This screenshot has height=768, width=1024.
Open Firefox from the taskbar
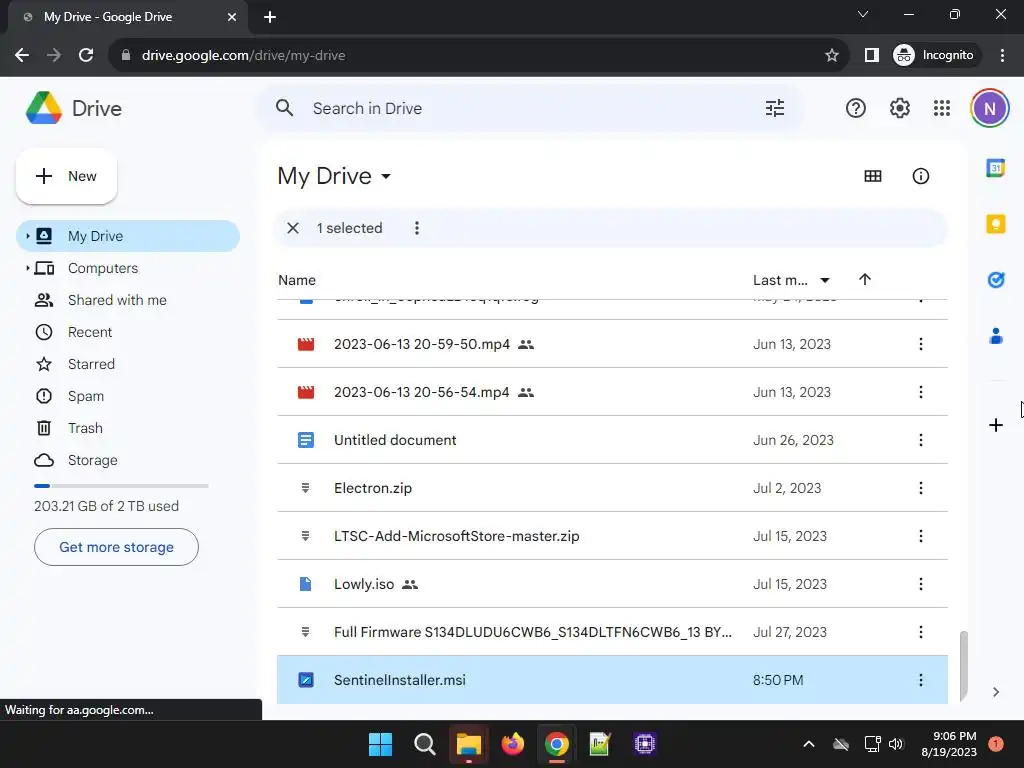tap(513, 744)
